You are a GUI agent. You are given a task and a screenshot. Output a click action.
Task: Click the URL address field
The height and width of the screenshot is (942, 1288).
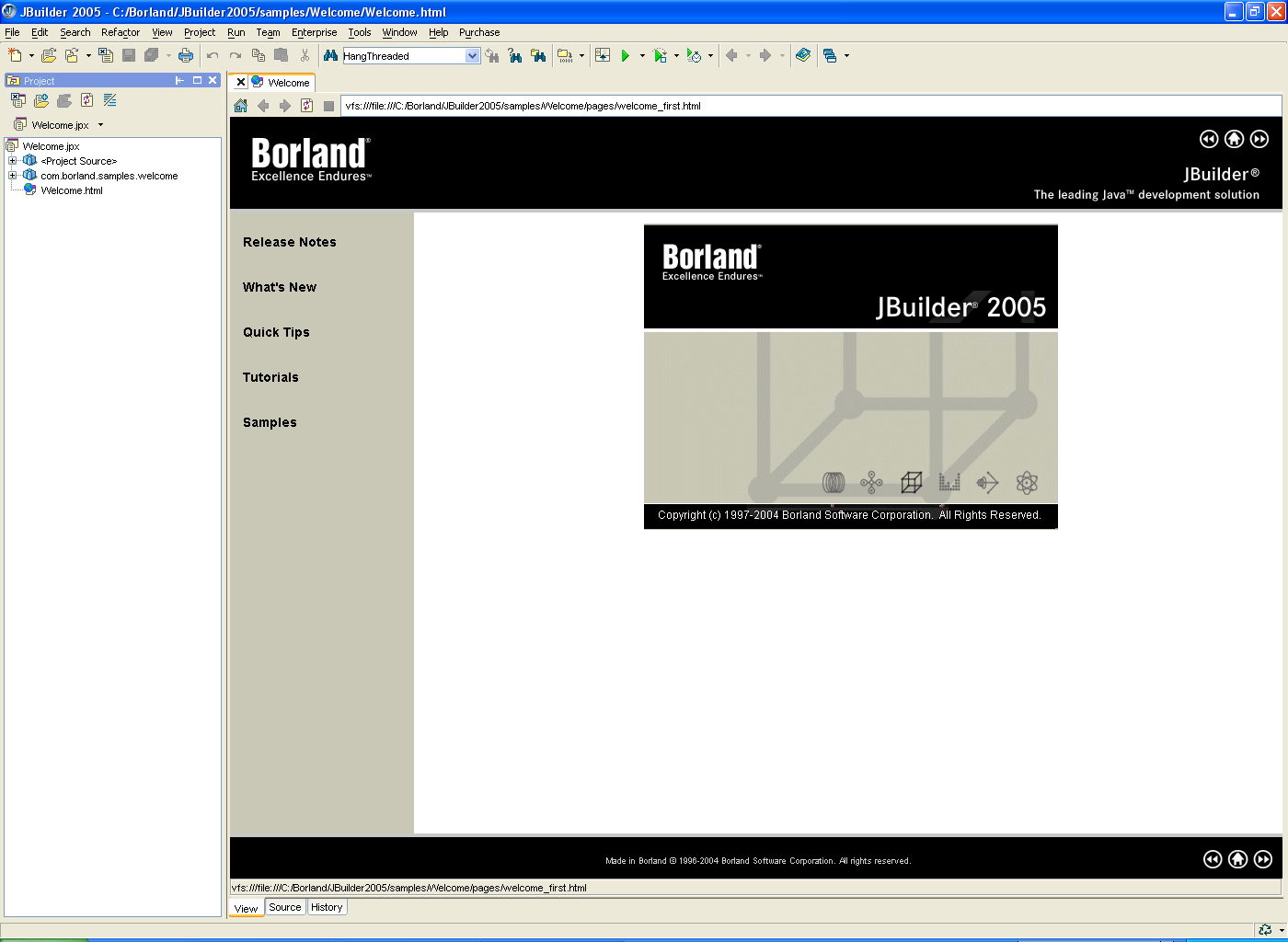[811, 106]
